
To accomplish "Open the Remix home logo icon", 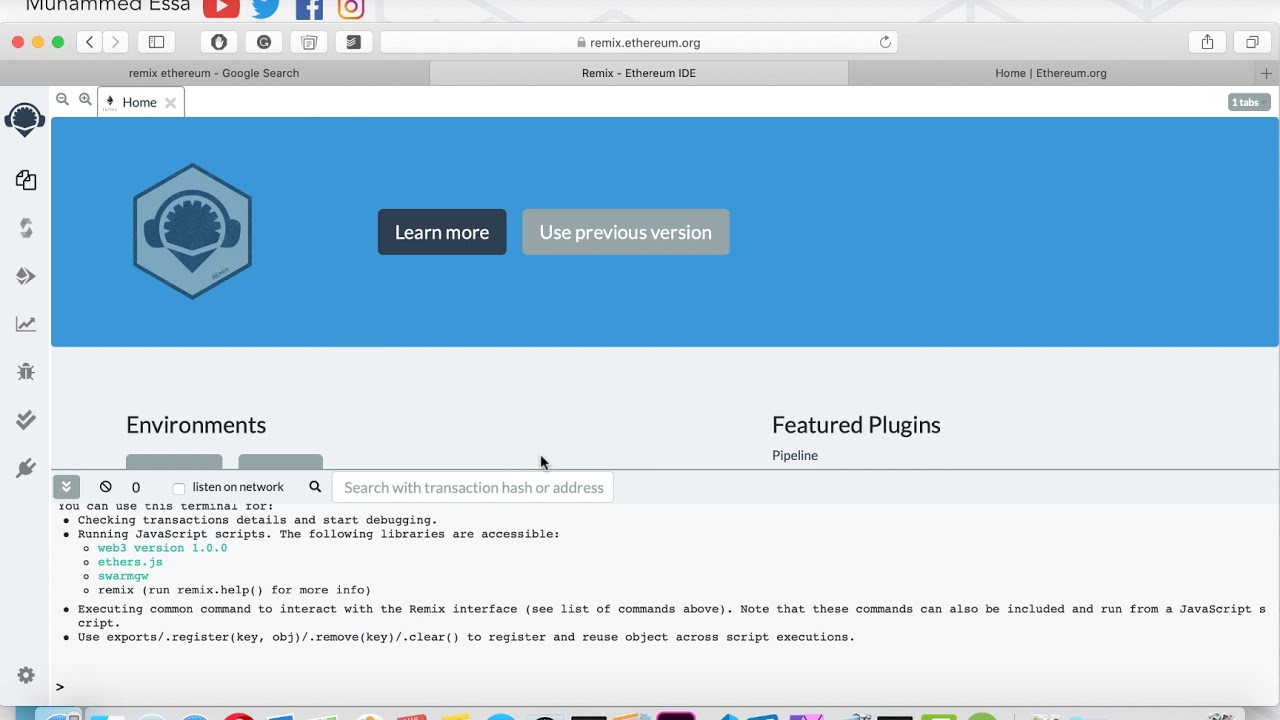I will coord(25,120).
